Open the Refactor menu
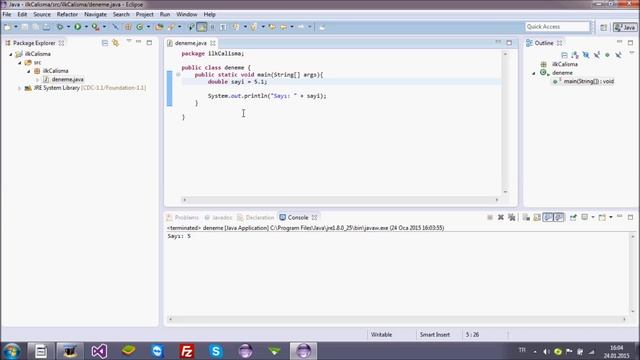Screen dimensions: 640x360 click(67, 14)
